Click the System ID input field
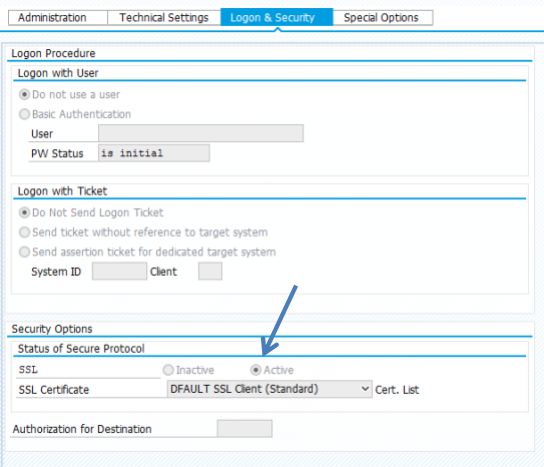This screenshot has height=467, width=544. point(119,271)
